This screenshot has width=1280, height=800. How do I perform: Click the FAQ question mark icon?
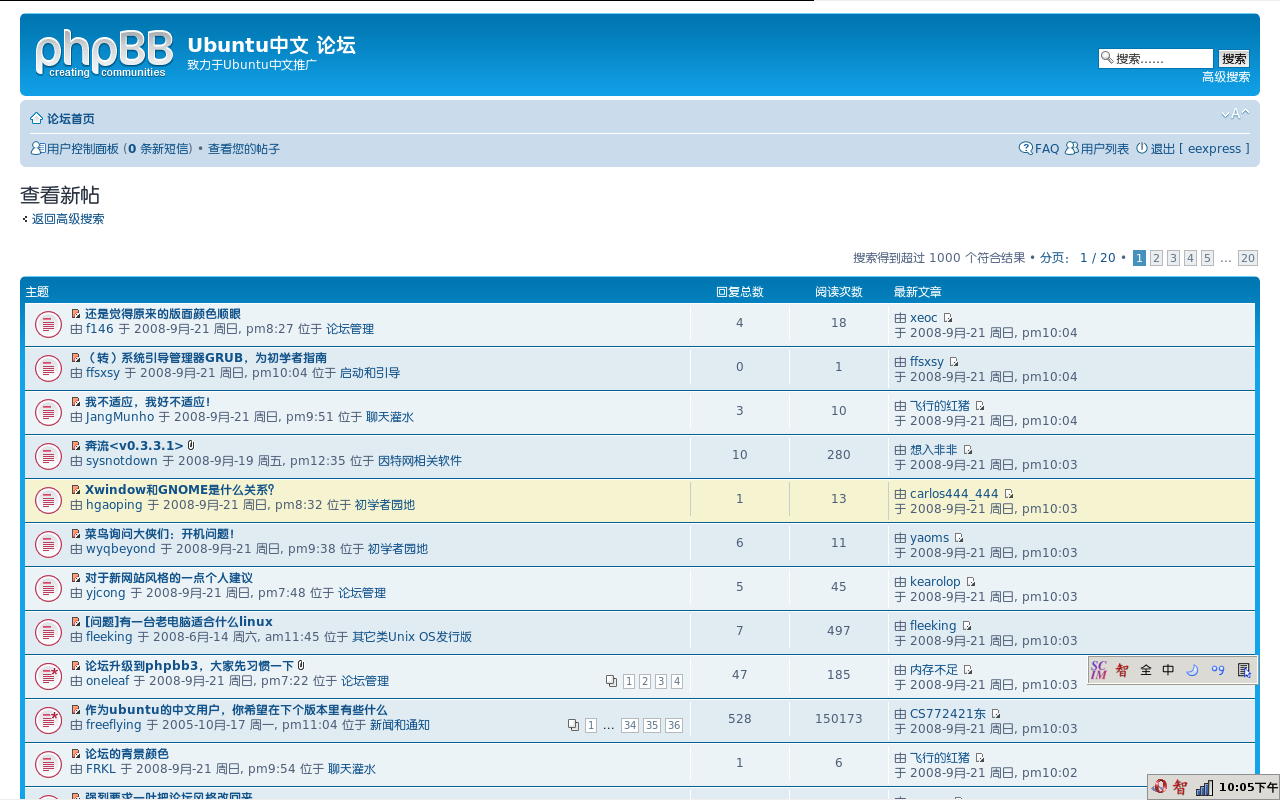[x=1026, y=148]
